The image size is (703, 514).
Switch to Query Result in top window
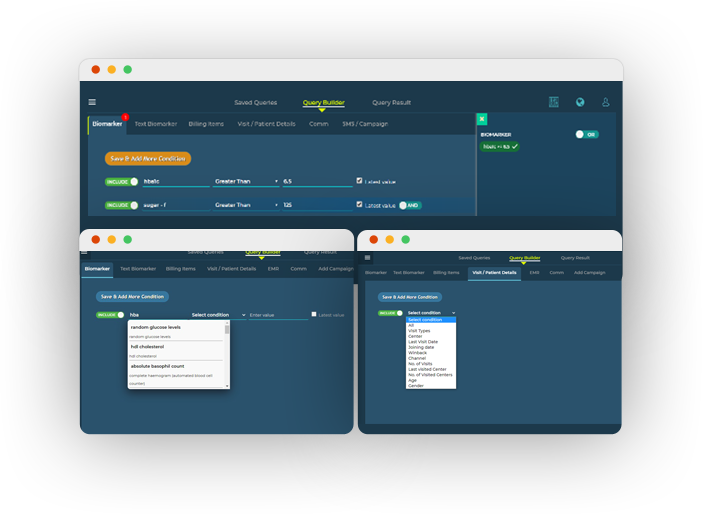391,103
